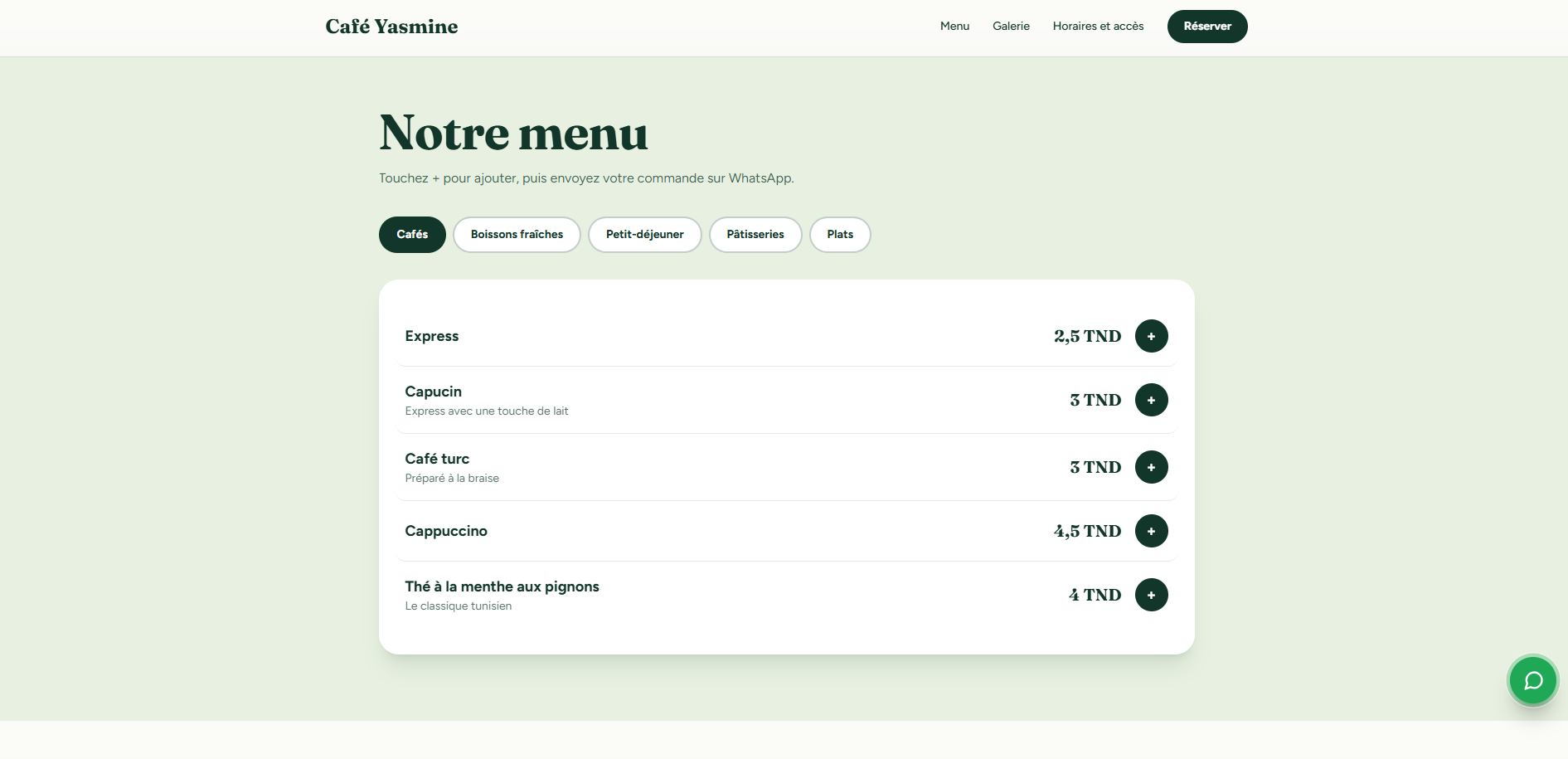This screenshot has width=1568, height=759.
Task: Click the Cappuccino item name
Action: coord(446,531)
